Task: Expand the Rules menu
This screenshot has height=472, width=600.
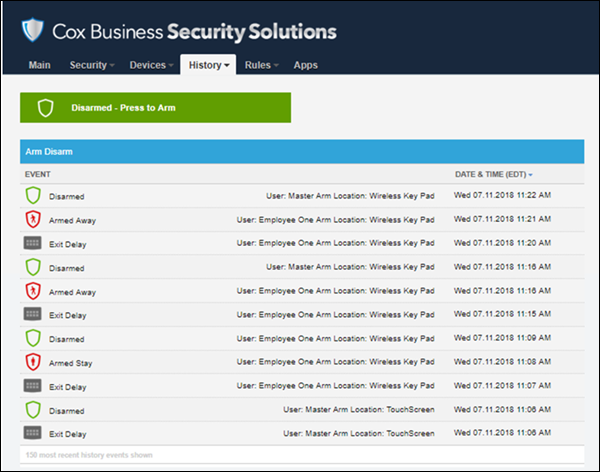Action: (x=261, y=65)
